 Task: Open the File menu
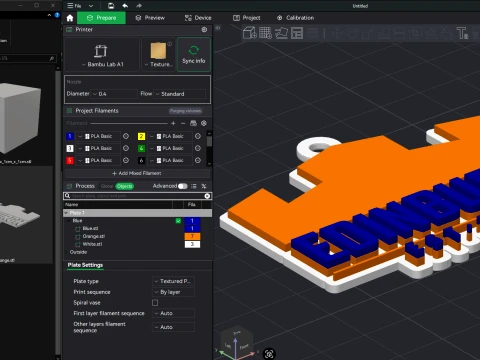tap(74, 6)
